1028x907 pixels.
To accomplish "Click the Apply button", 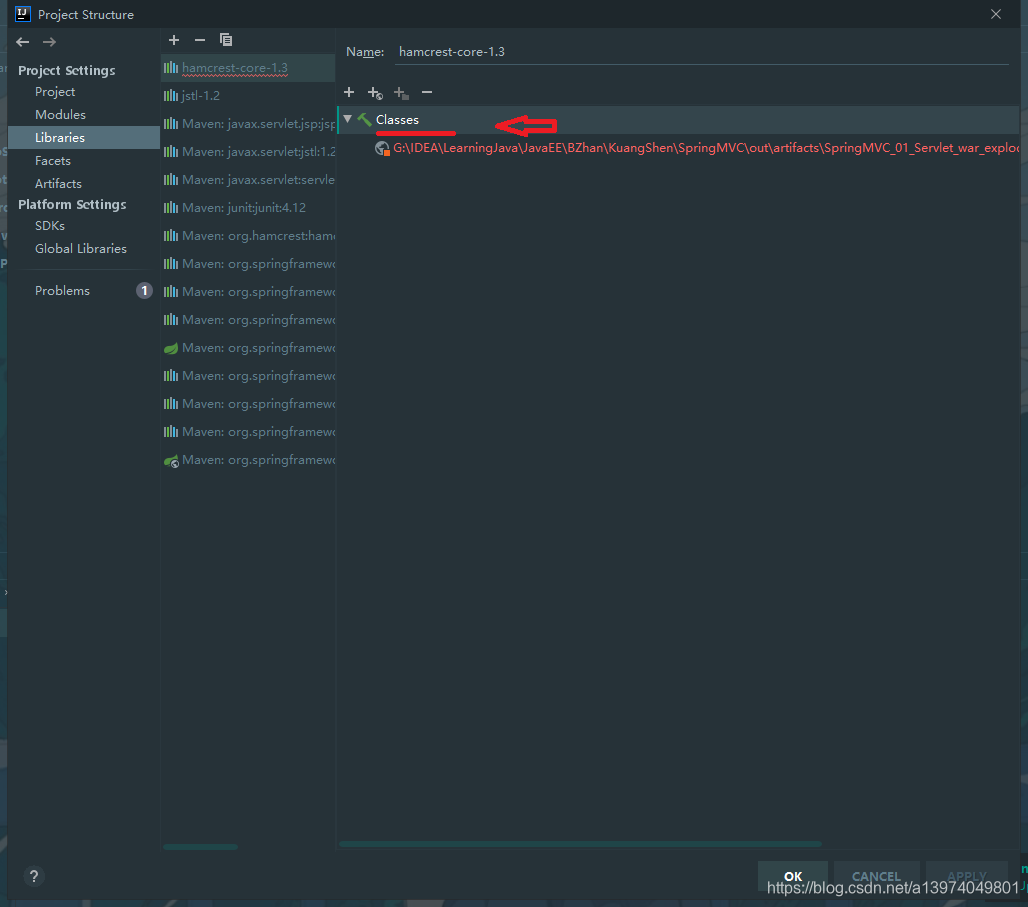I will click(966, 876).
